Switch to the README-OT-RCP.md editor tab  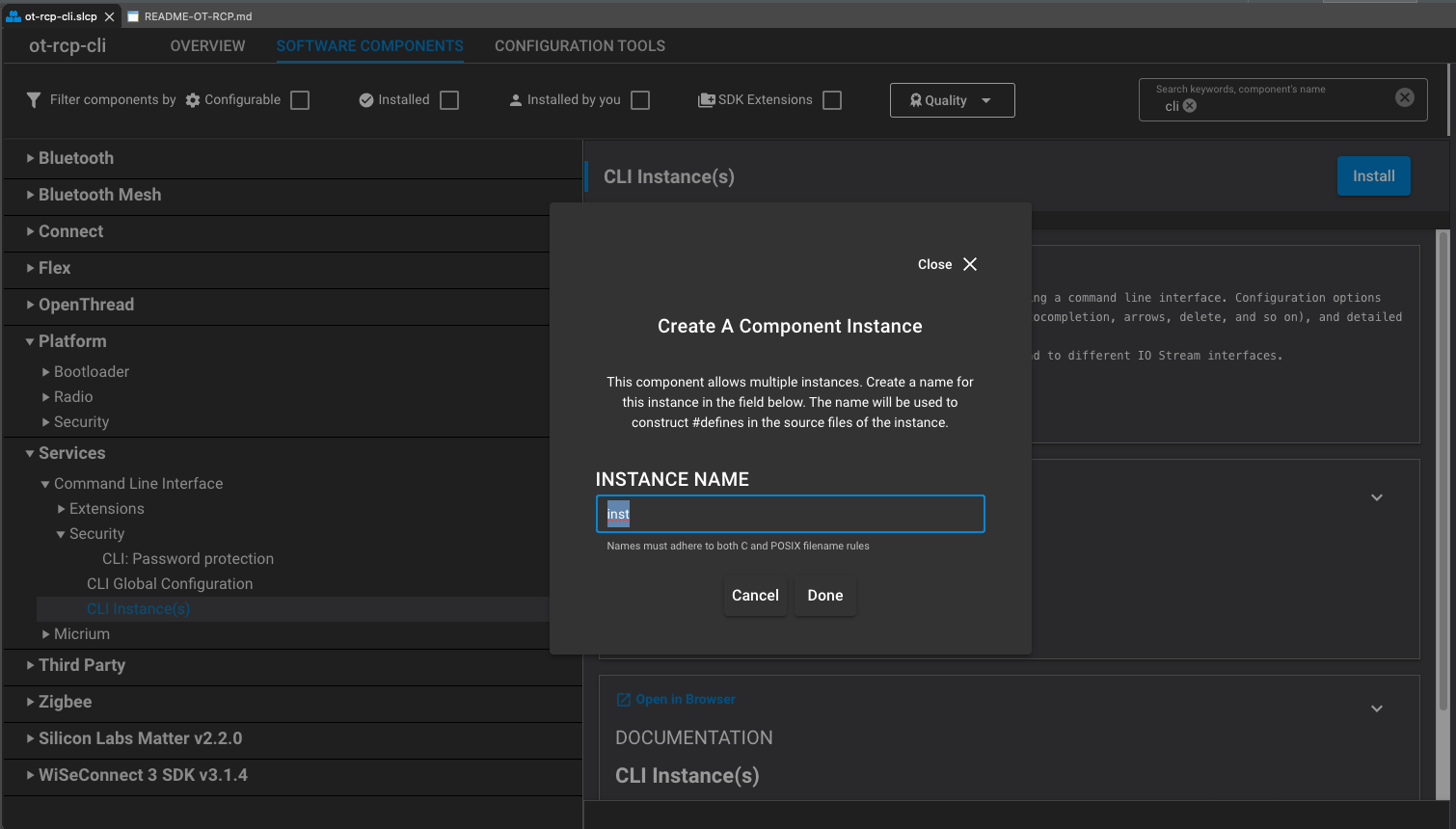[x=190, y=16]
